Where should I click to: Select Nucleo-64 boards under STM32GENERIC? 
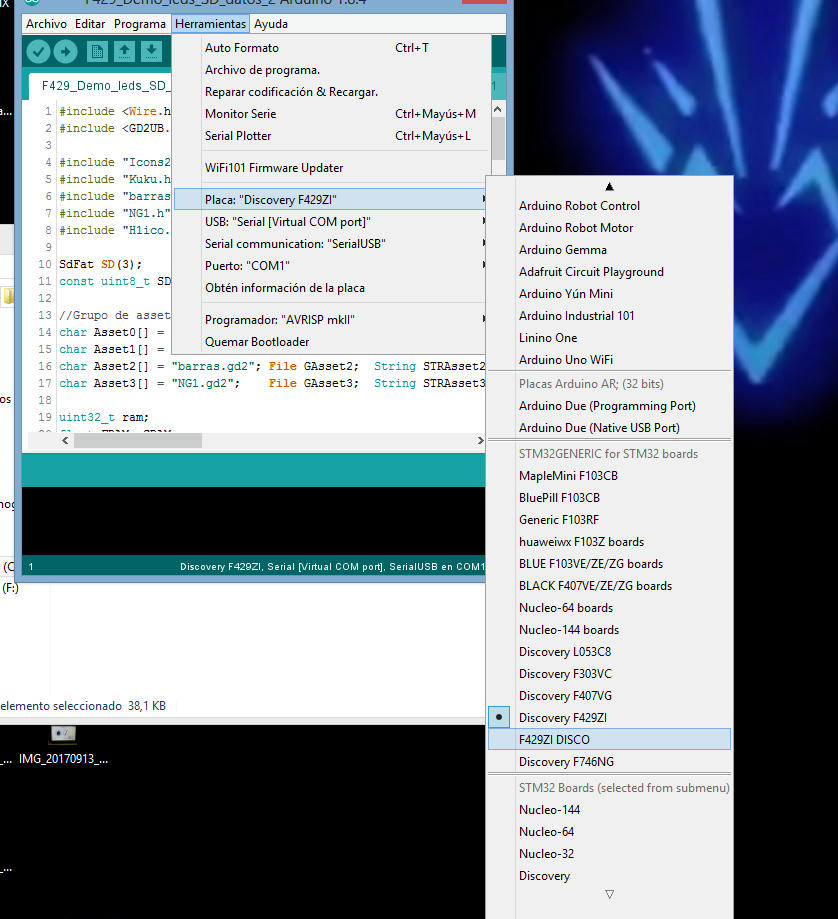(x=609, y=608)
